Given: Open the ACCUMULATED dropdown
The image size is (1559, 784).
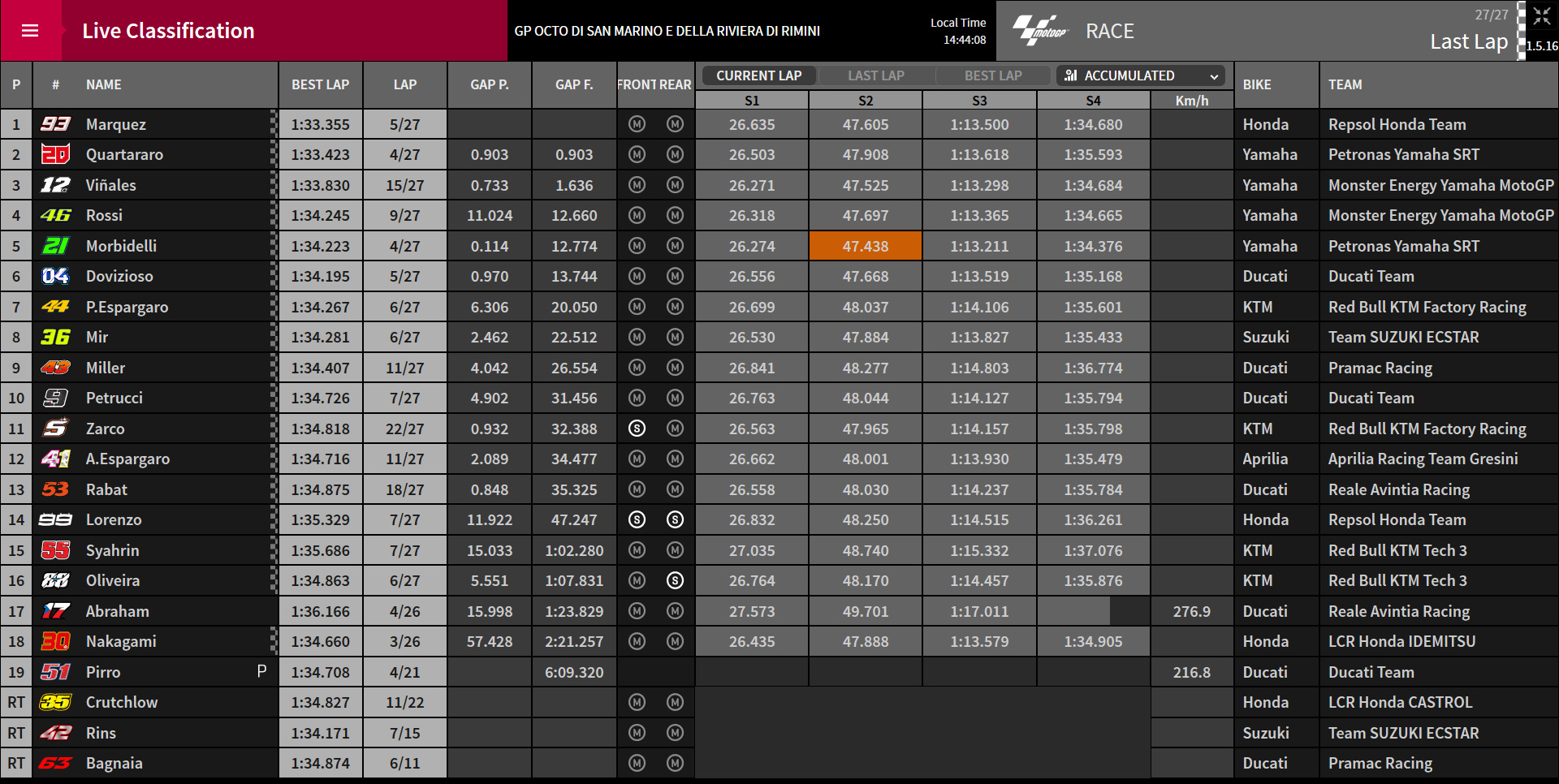Looking at the screenshot, I should click(x=1142, y=75).
